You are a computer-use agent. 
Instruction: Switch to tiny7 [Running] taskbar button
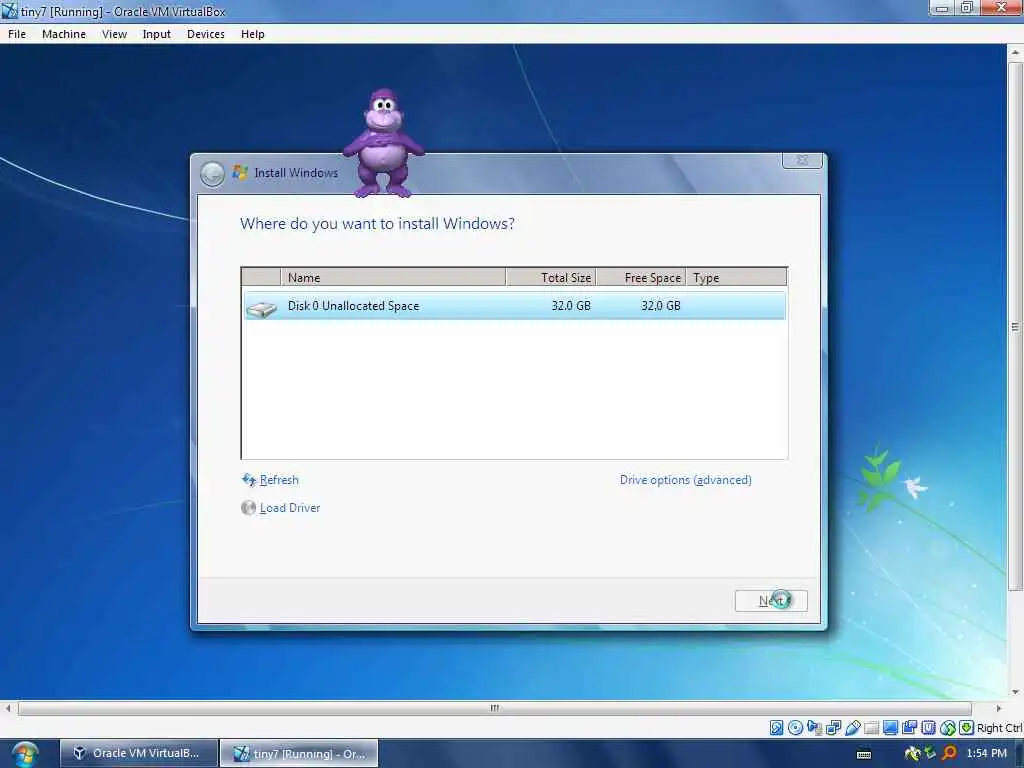(299, 753)
